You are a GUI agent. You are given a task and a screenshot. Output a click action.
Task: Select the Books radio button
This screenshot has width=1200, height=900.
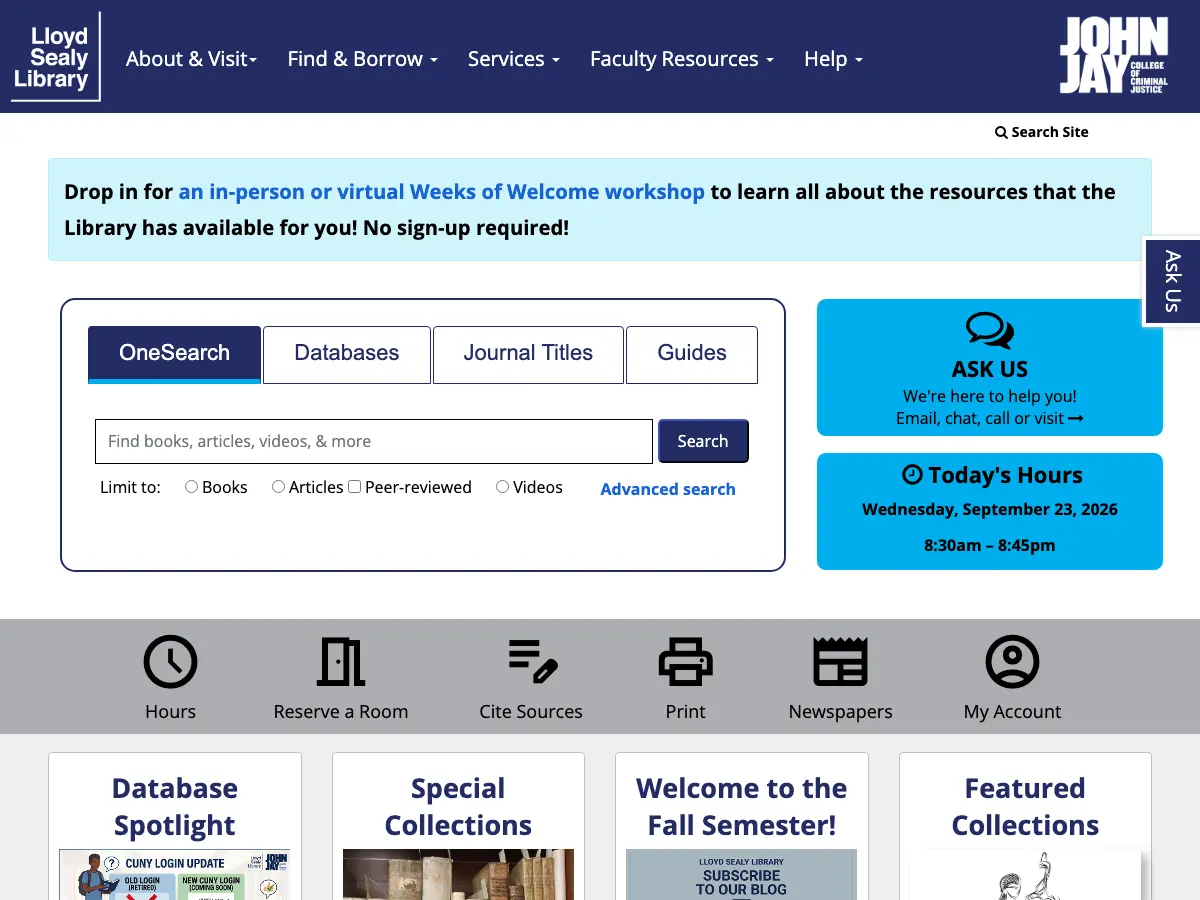[x=191, y=487]
